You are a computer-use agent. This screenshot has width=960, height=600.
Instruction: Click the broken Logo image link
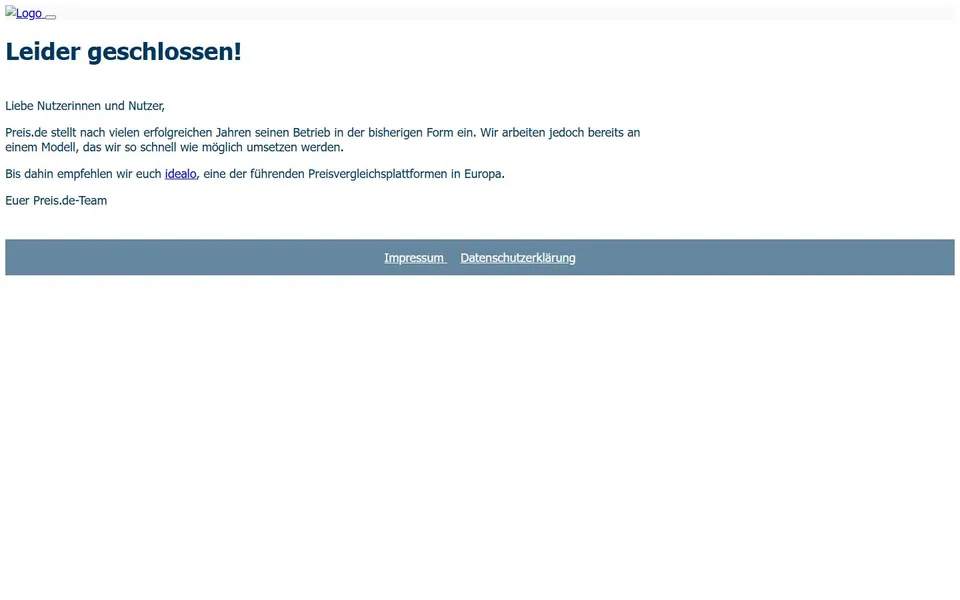point(24,13)
